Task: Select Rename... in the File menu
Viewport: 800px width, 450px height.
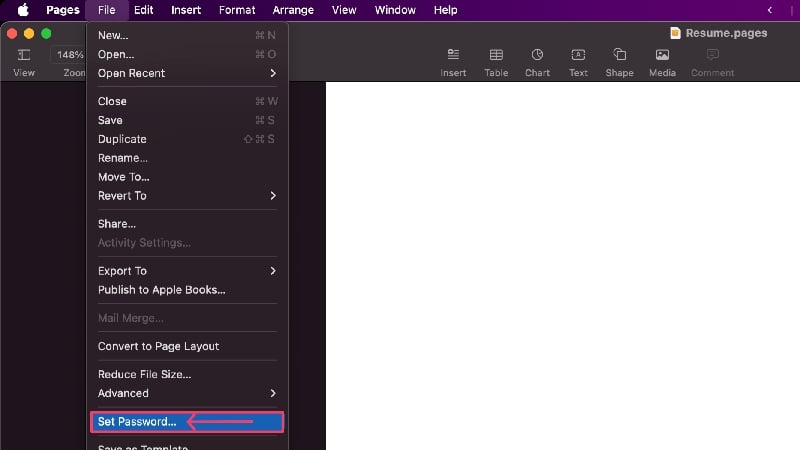Action: click(x=187, y=158)
